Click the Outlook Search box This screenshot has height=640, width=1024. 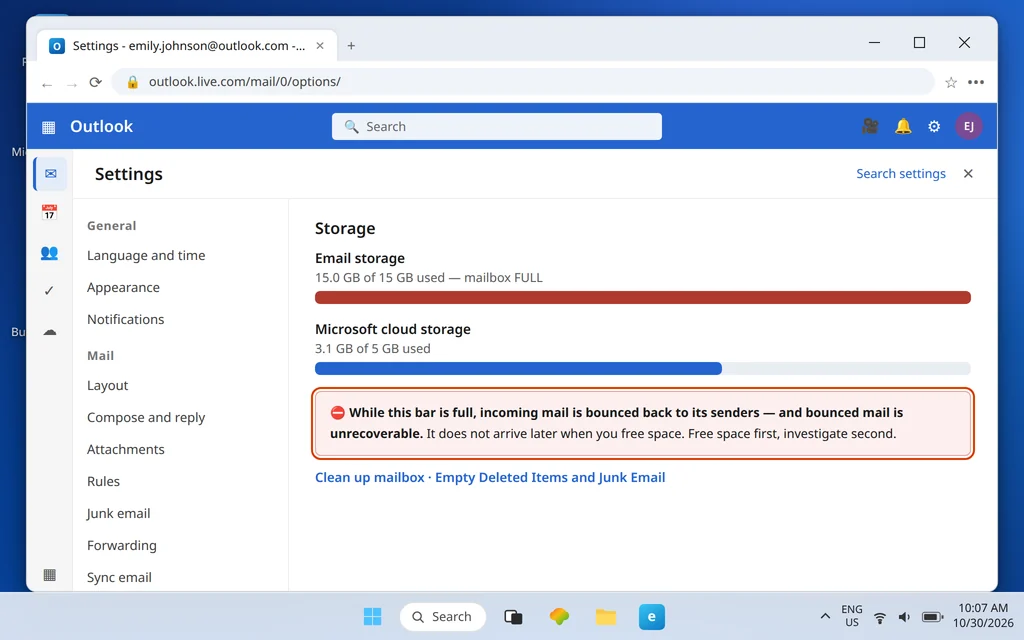[496, 127]
